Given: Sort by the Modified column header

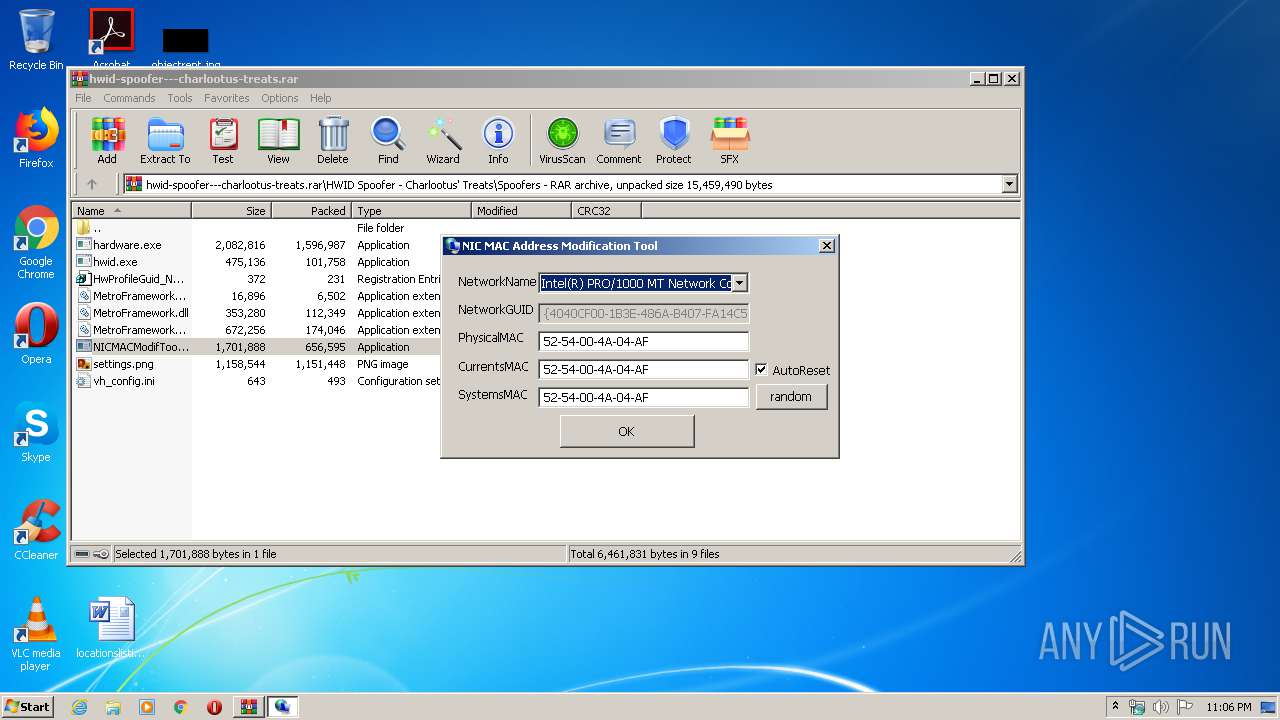Looking at the screenshot, I should point(521,210).
